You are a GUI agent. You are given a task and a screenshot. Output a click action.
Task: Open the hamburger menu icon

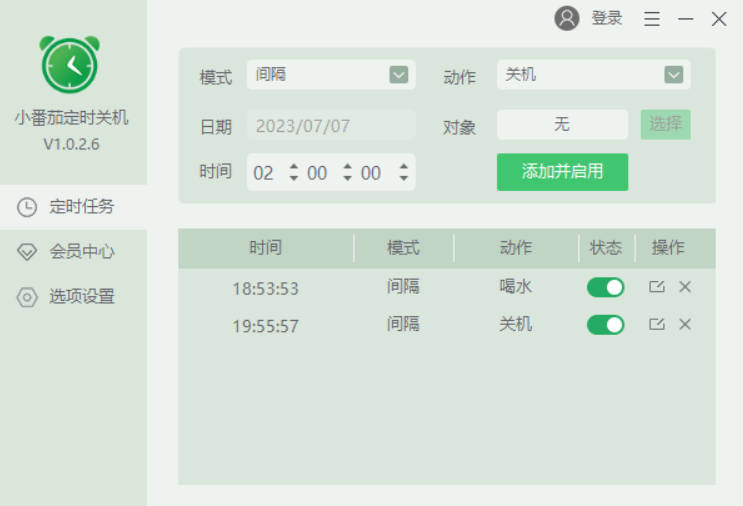652,19
